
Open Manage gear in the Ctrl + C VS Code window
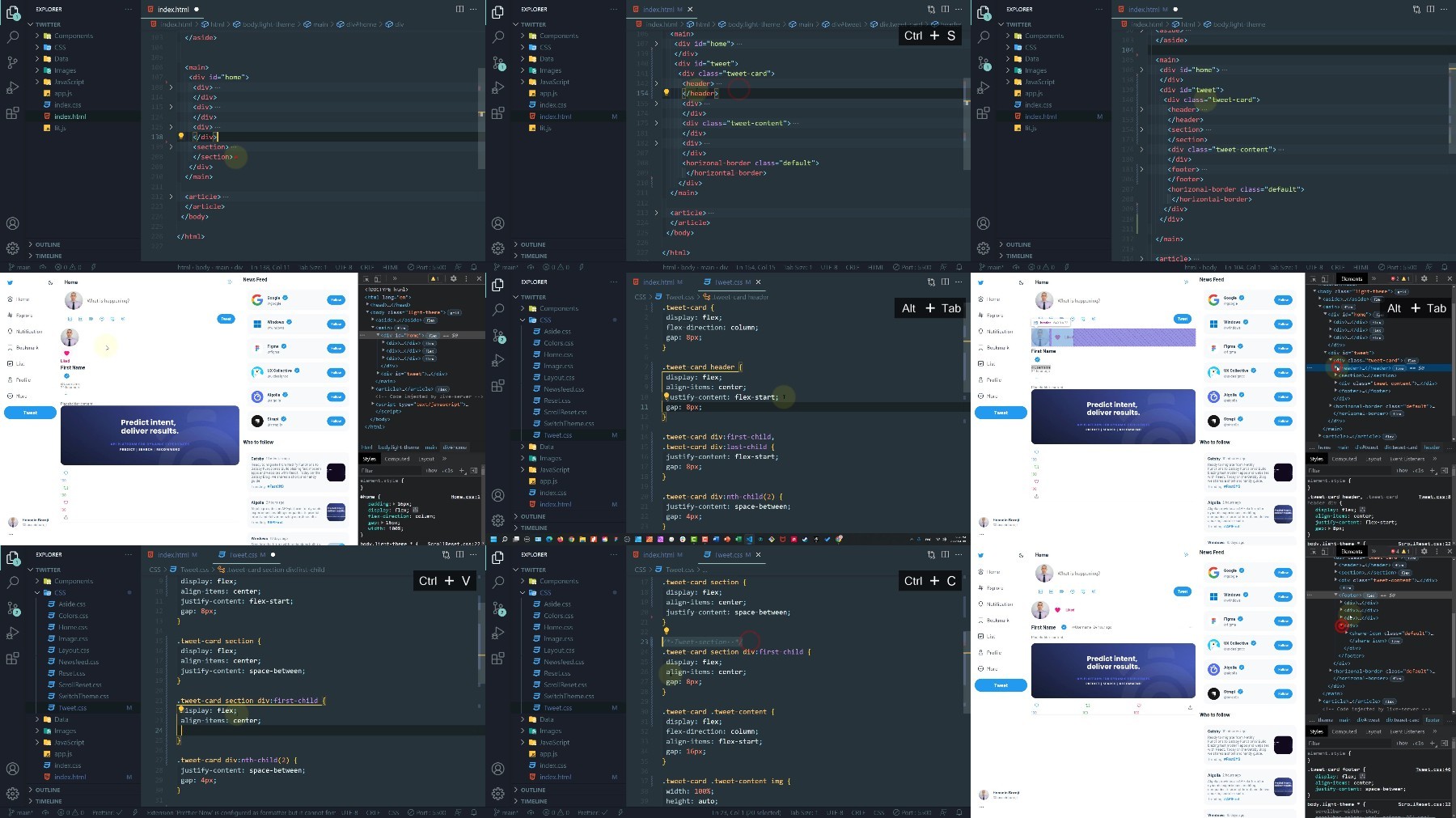click(498, 794)
